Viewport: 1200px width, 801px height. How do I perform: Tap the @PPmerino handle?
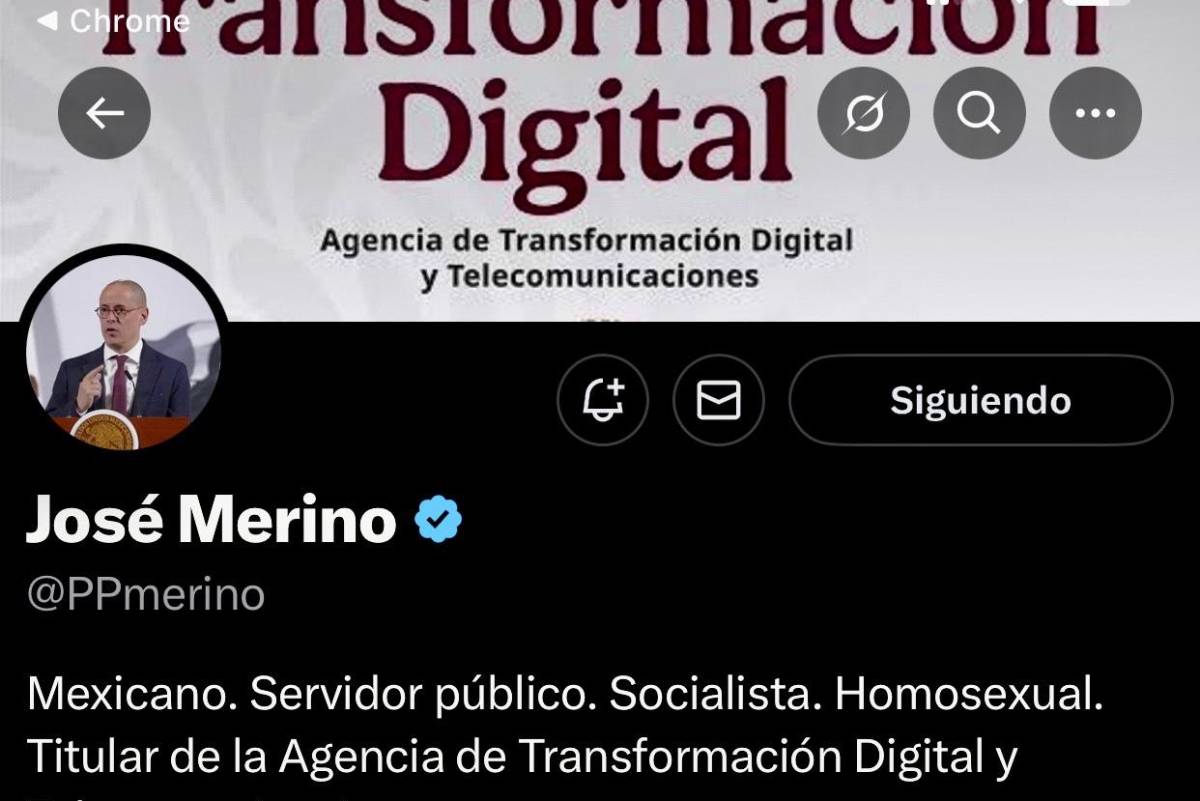click(146, 595)
